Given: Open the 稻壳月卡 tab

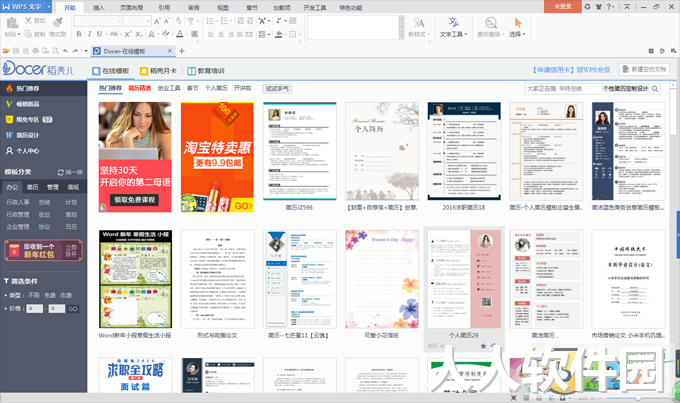Looking at the screenshot, I should click(158, 71).
